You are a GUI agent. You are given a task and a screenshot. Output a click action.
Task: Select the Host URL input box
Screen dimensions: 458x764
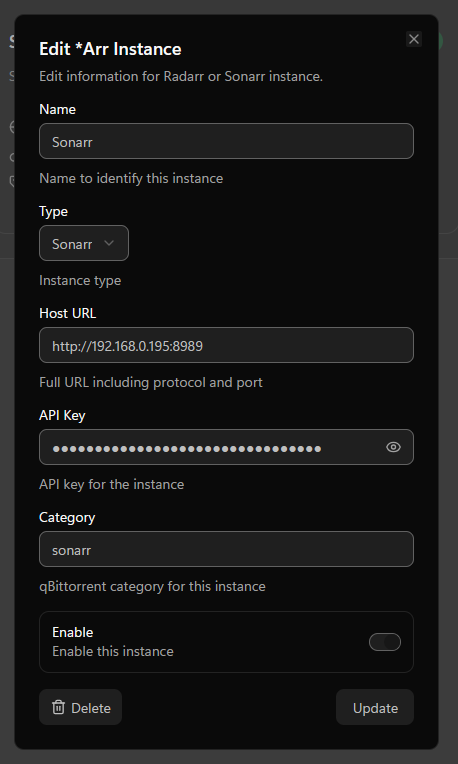point(227,345)
